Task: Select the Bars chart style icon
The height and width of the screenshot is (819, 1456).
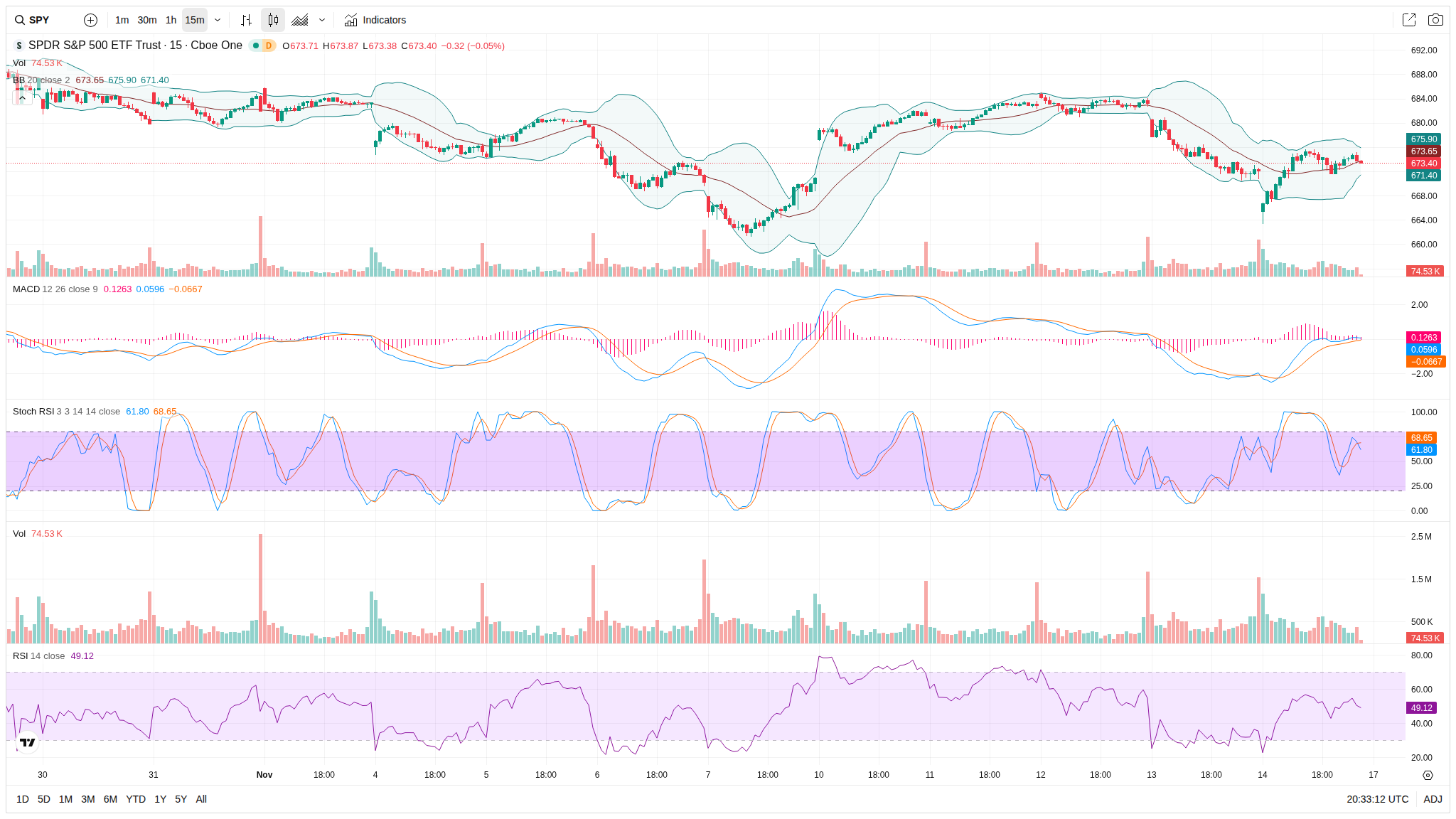Action: [x=246, y=20]
